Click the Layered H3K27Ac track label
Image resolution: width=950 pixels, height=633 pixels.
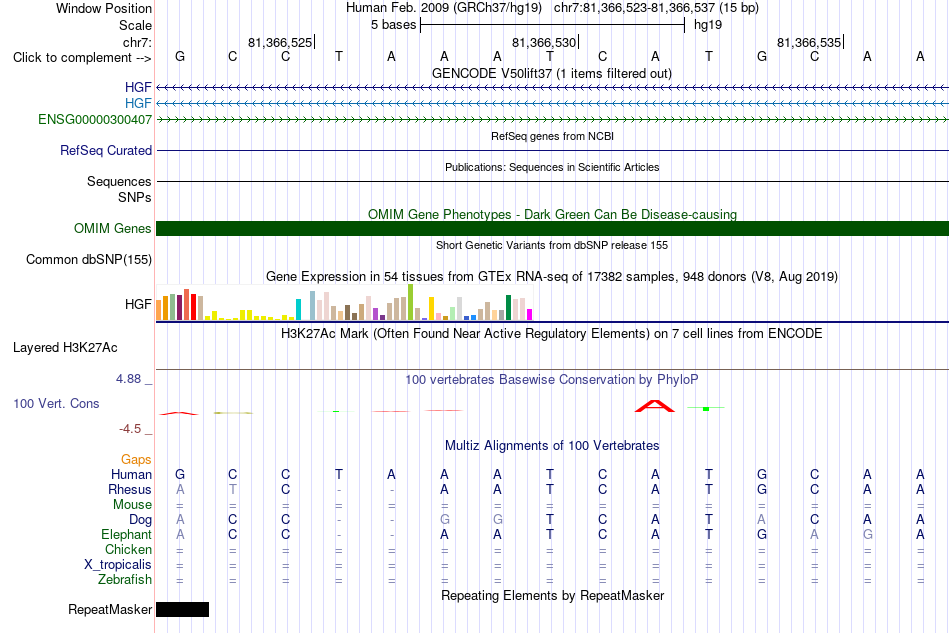(65, 348)
